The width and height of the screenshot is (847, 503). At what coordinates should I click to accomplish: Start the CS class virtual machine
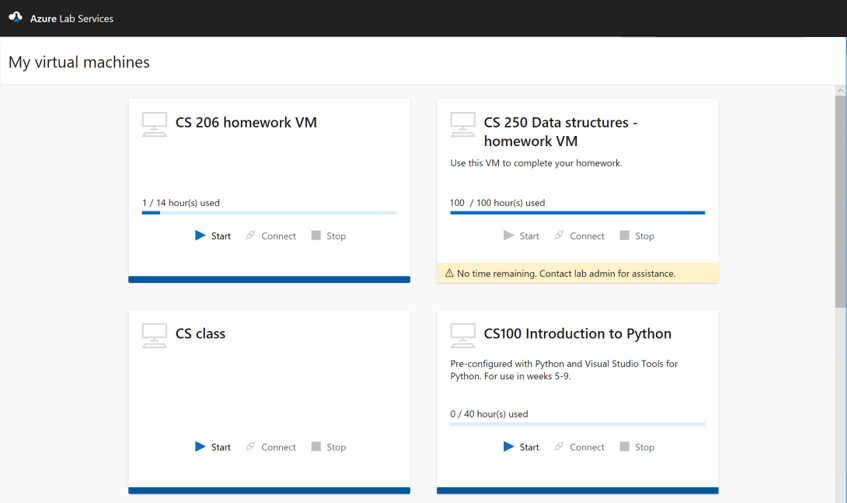212,447
